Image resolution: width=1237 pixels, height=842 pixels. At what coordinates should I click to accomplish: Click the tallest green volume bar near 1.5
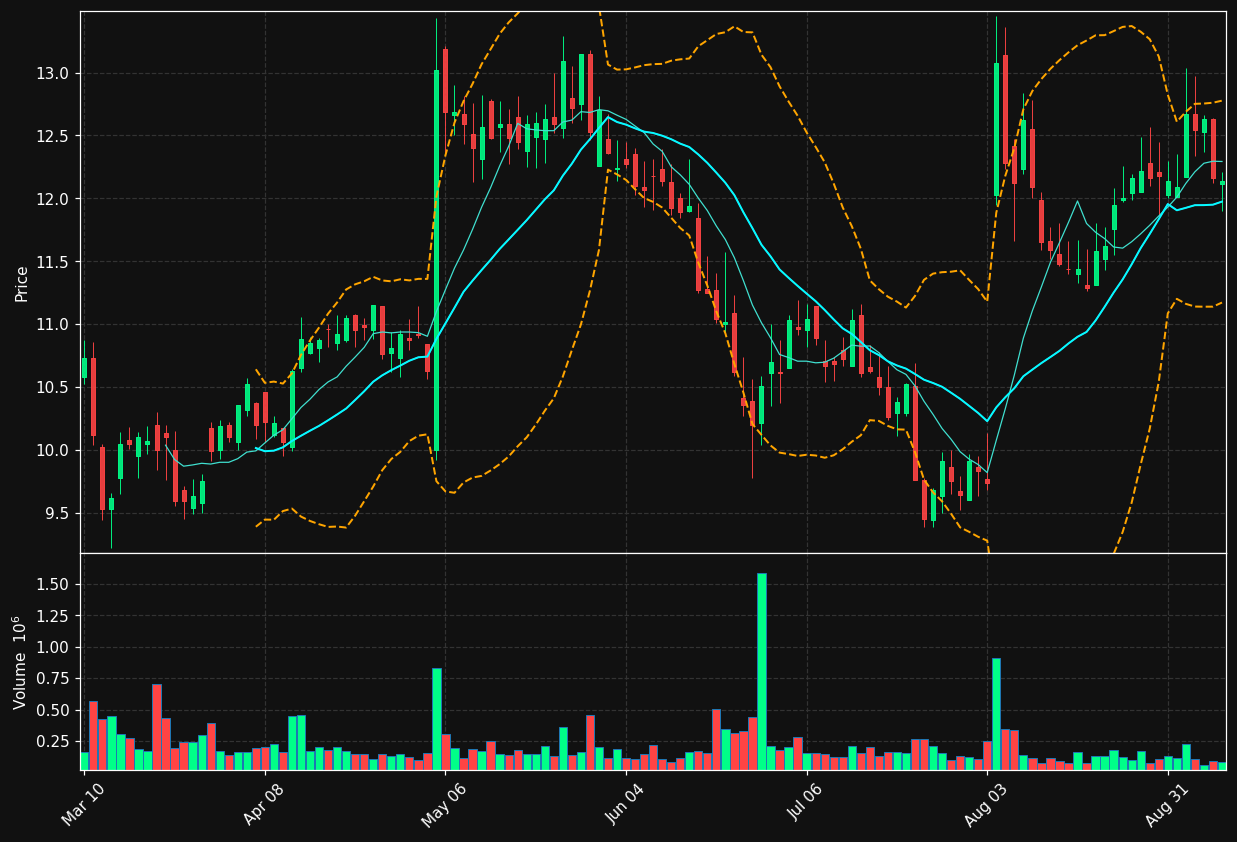pos(762,671)
